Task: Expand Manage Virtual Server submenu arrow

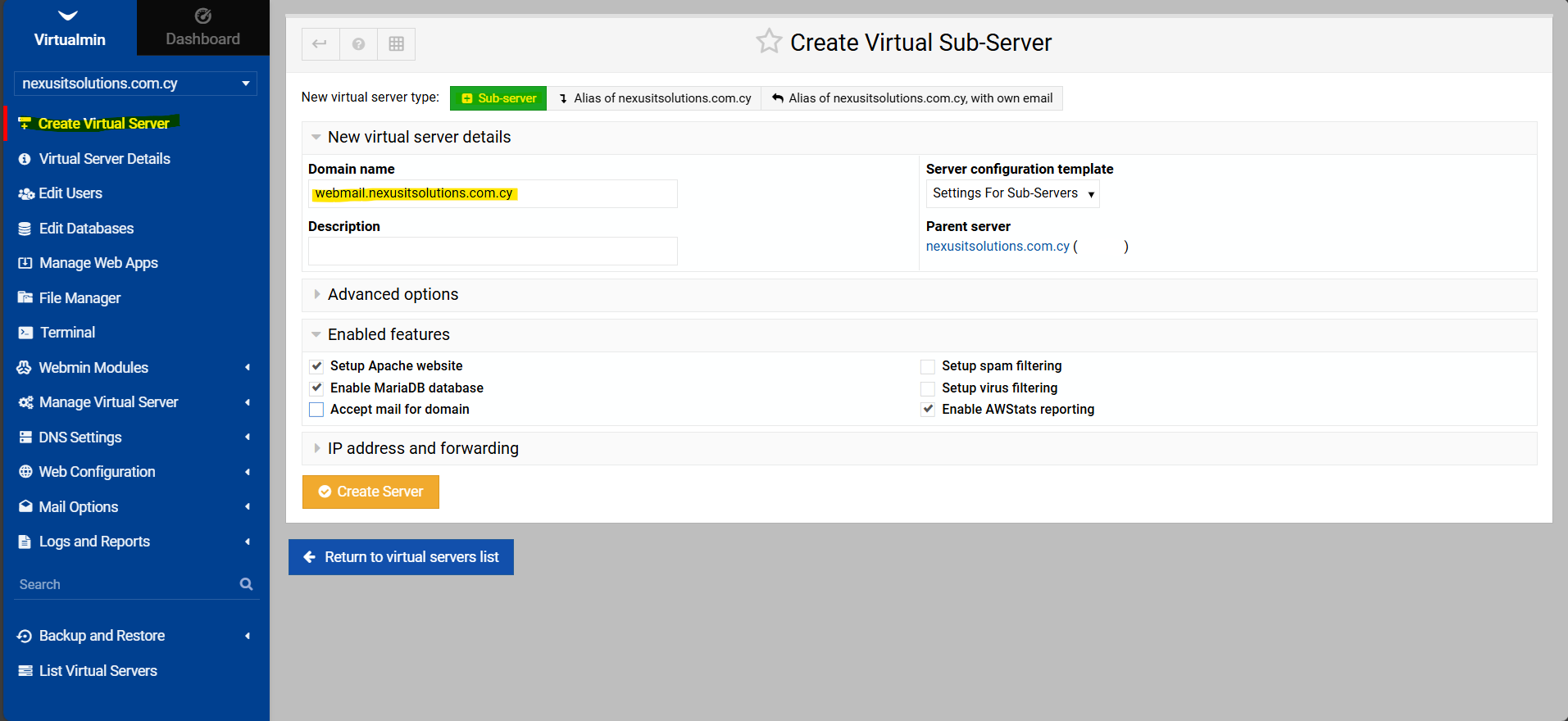Action: coord(247,402)
